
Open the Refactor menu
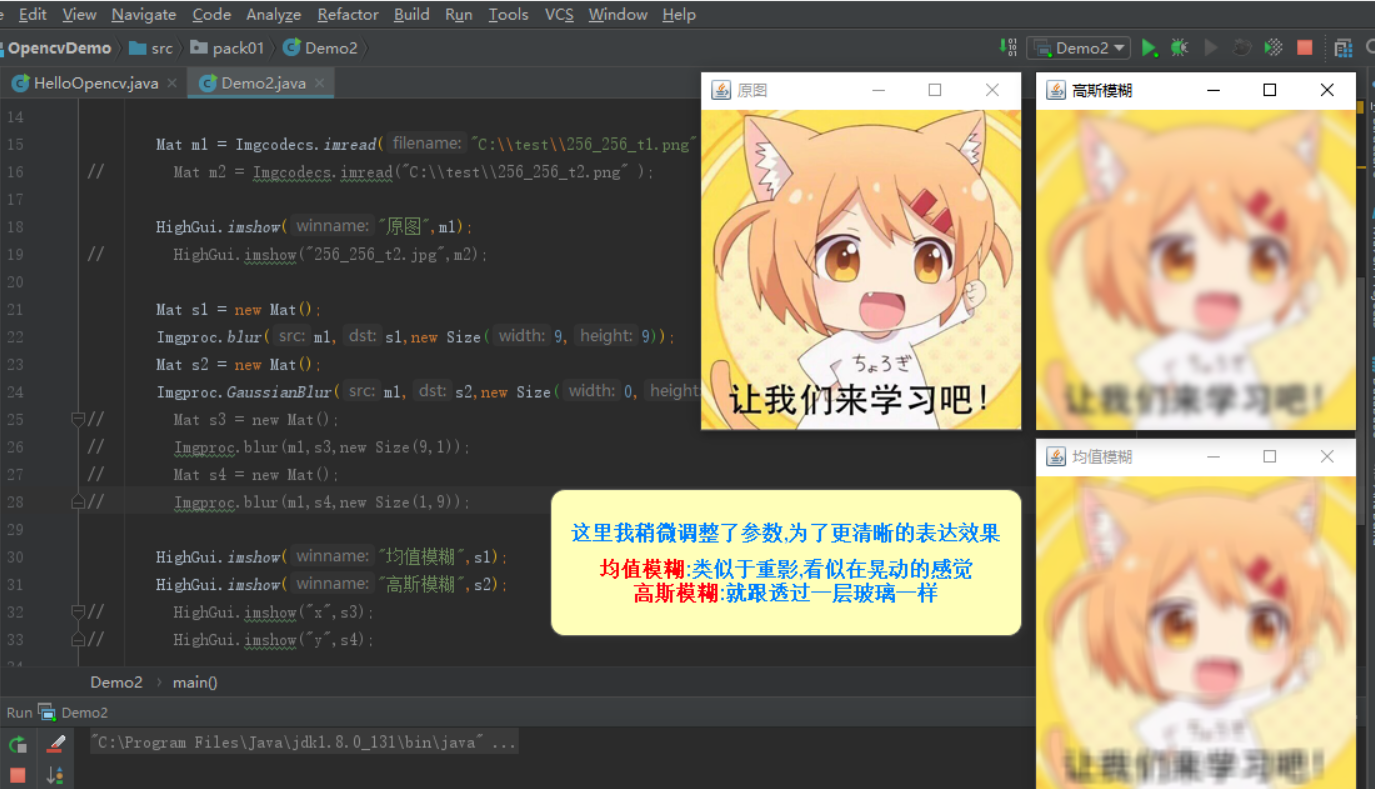[348, 14]
